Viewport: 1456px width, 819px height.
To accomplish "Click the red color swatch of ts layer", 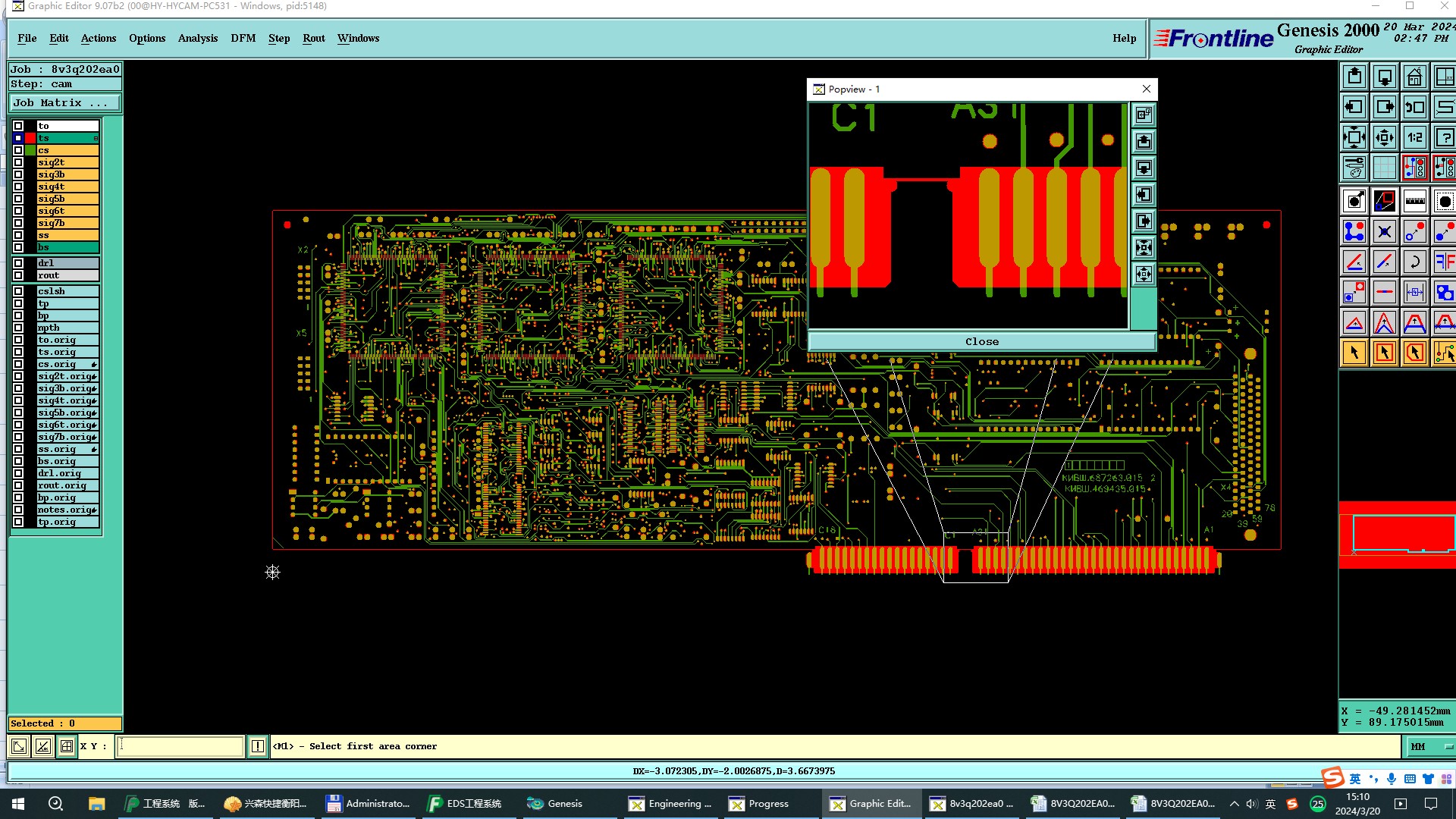I will click(30, 138).
